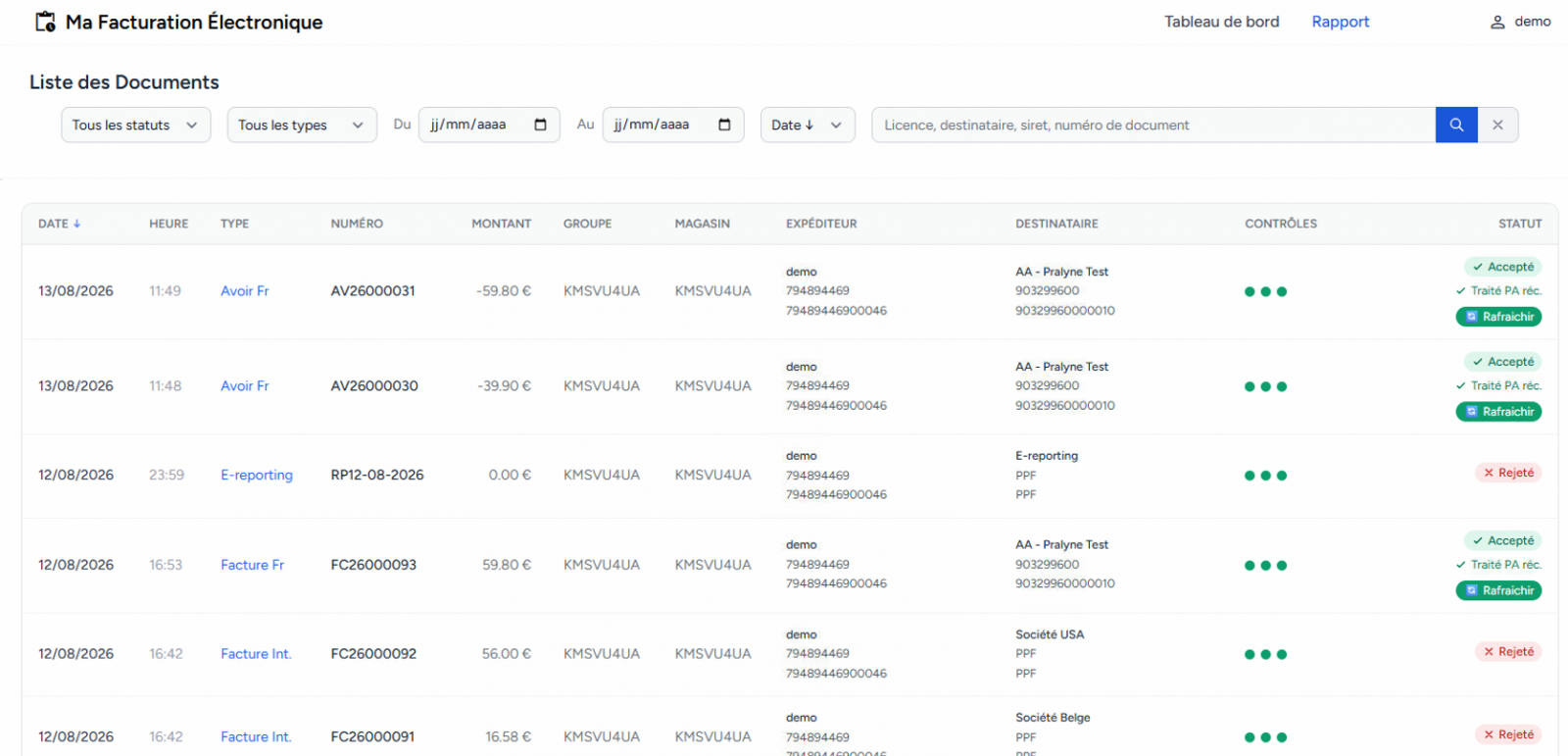Viewport: 1568px width, 756px height.
Task: Open the Tous les types dropdown
Action: [302, 125]
